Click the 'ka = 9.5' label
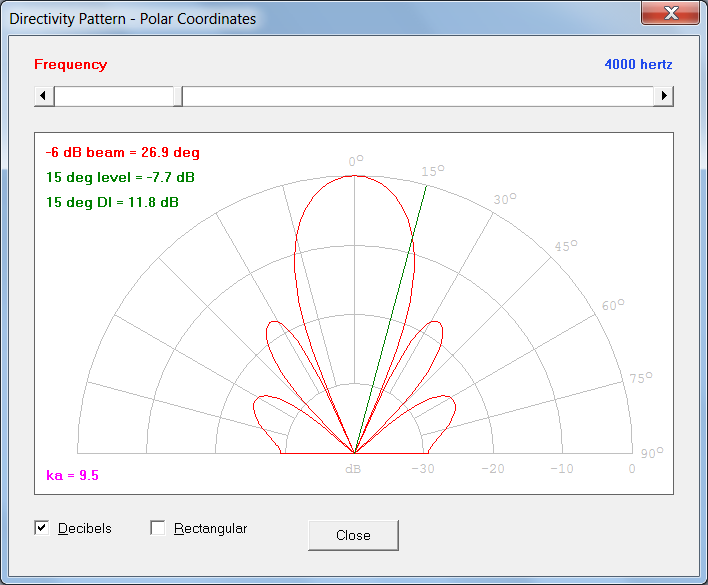Image resolution: width=708 pixels, height=585 pixels. click(72, 475)
